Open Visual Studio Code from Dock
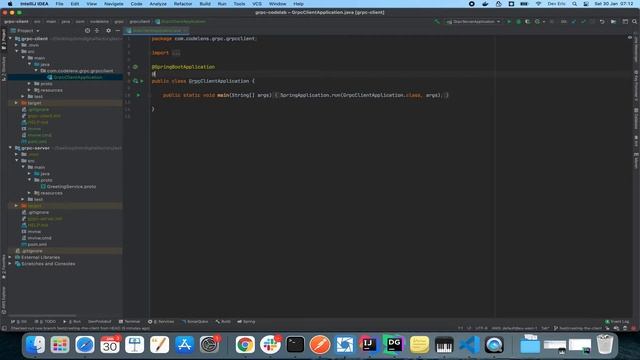640x360 pixels. point(469,345)
